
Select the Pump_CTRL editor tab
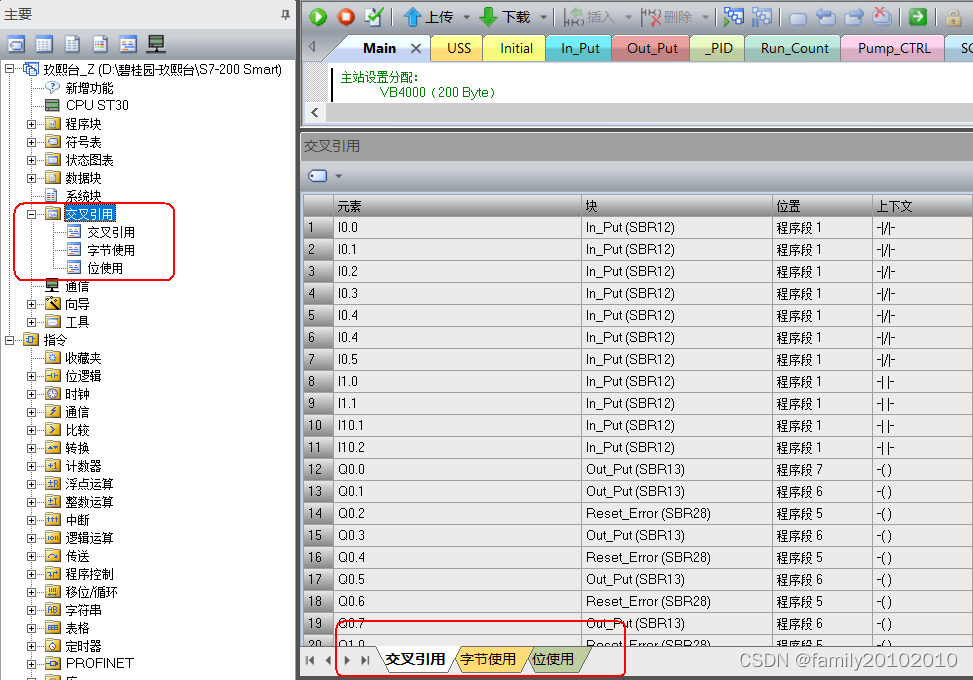893,48
